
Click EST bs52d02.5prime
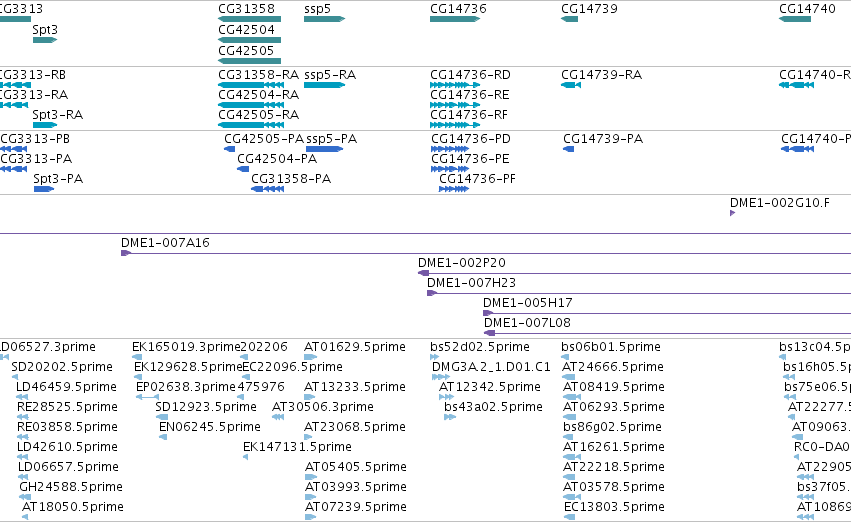pyautogui.click(x=434, y=357)
